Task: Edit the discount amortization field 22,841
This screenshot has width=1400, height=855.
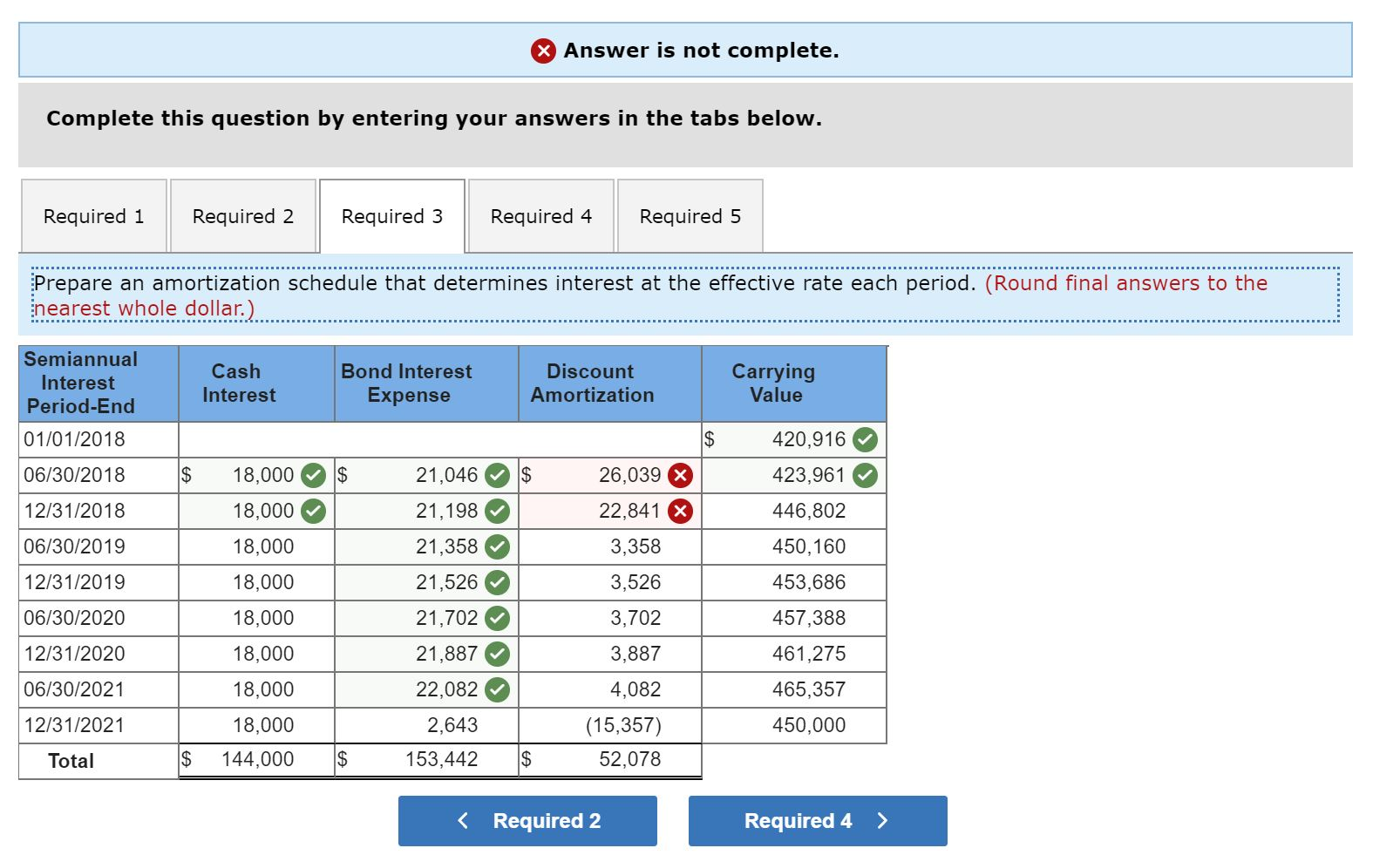Action: (610, 511)
